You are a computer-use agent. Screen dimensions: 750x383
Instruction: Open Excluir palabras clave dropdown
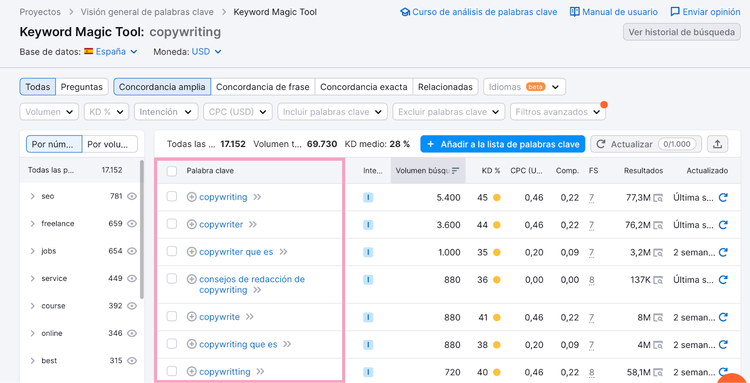pos(449,112)
